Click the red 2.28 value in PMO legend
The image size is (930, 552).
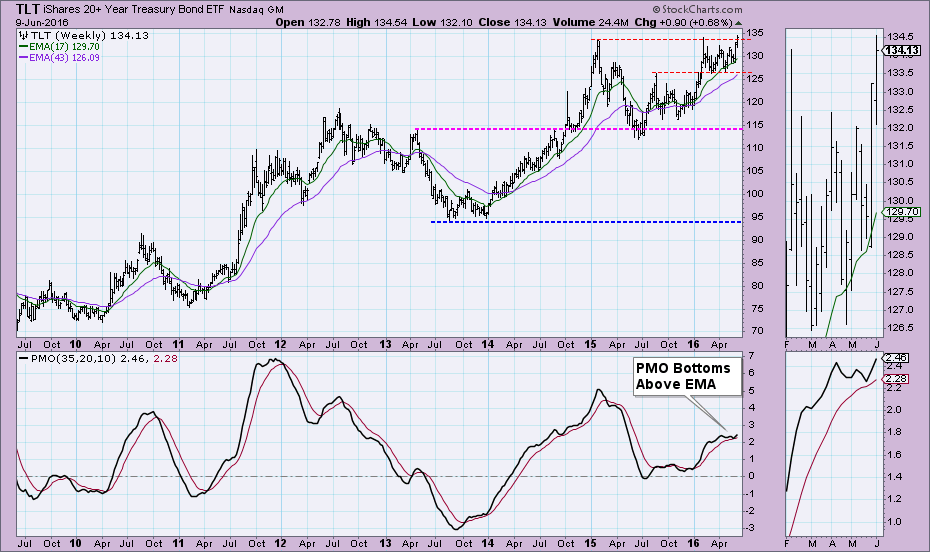click(x=165, y=359)
